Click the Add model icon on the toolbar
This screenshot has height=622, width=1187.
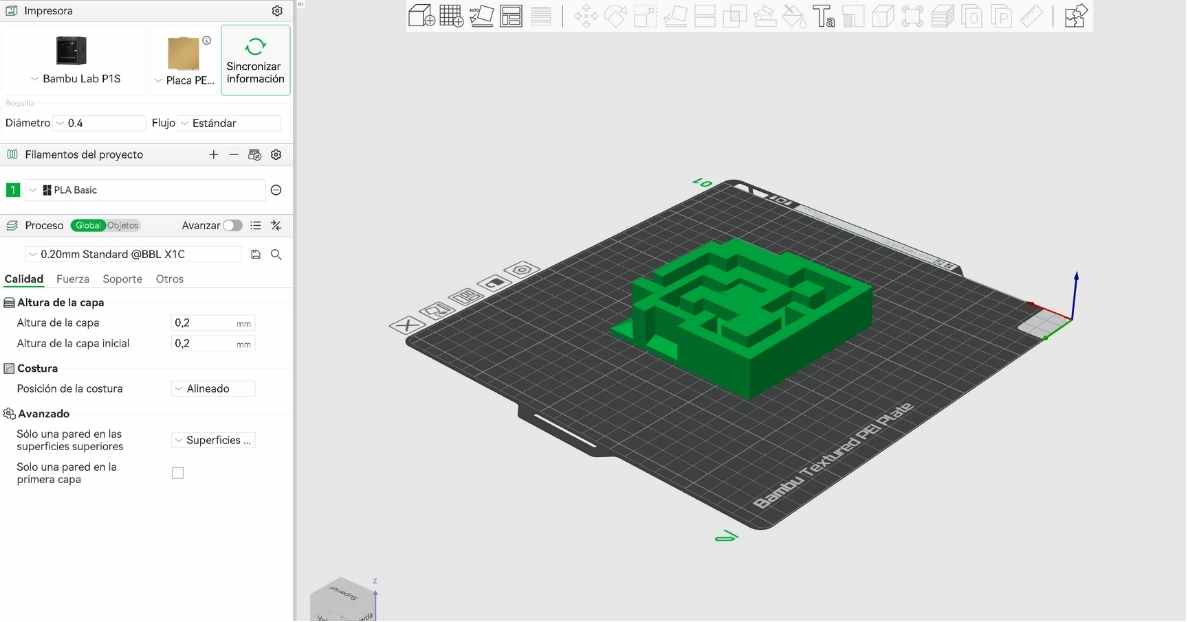pos(420,16)
